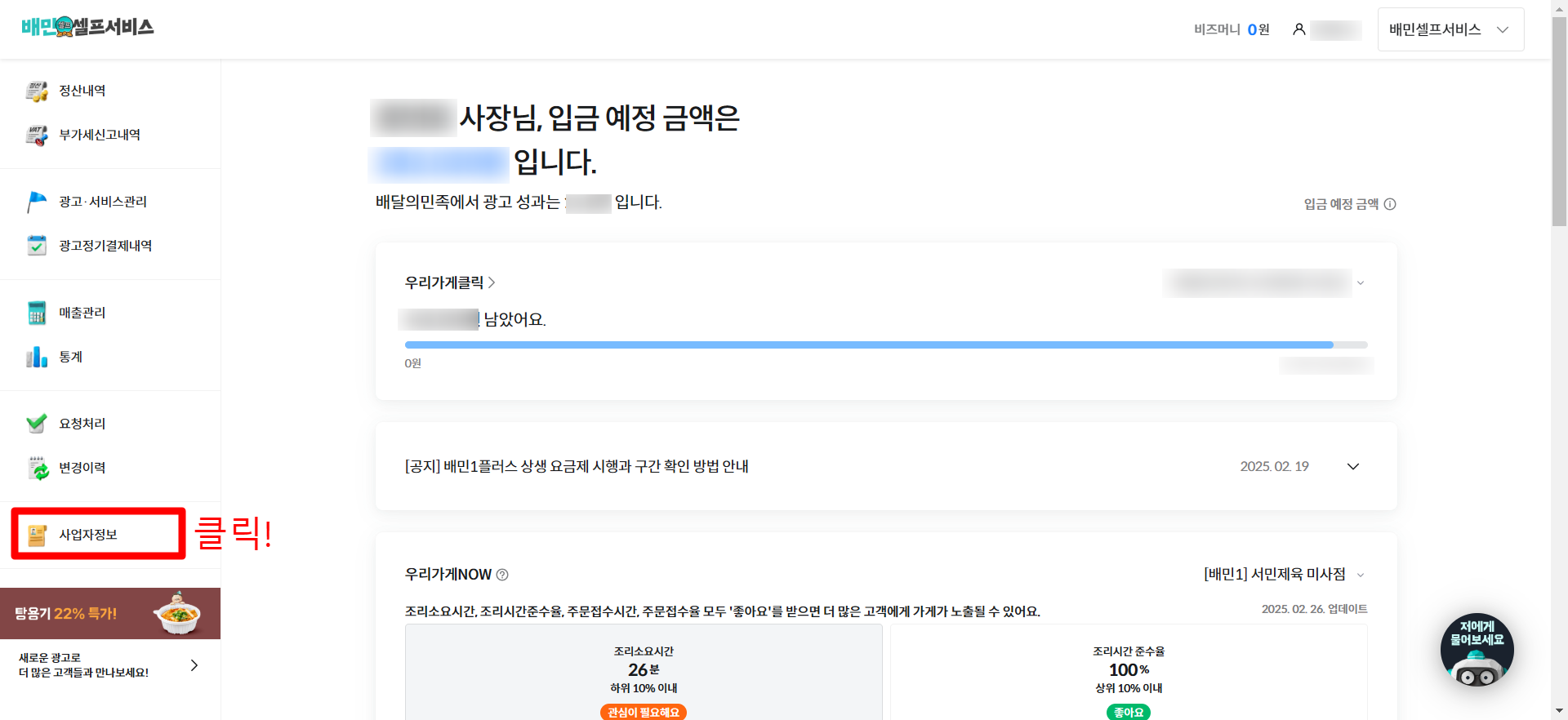Screen dimensions: 1568x720
Task: Click the 정산내역 settlement icon
Action: point(37,91)
